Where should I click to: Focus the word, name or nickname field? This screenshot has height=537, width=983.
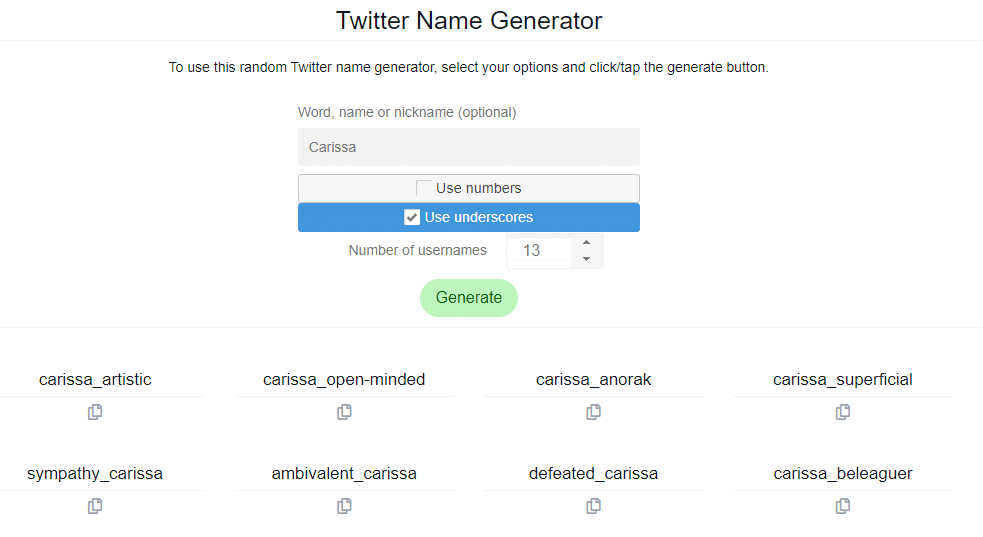469,147
